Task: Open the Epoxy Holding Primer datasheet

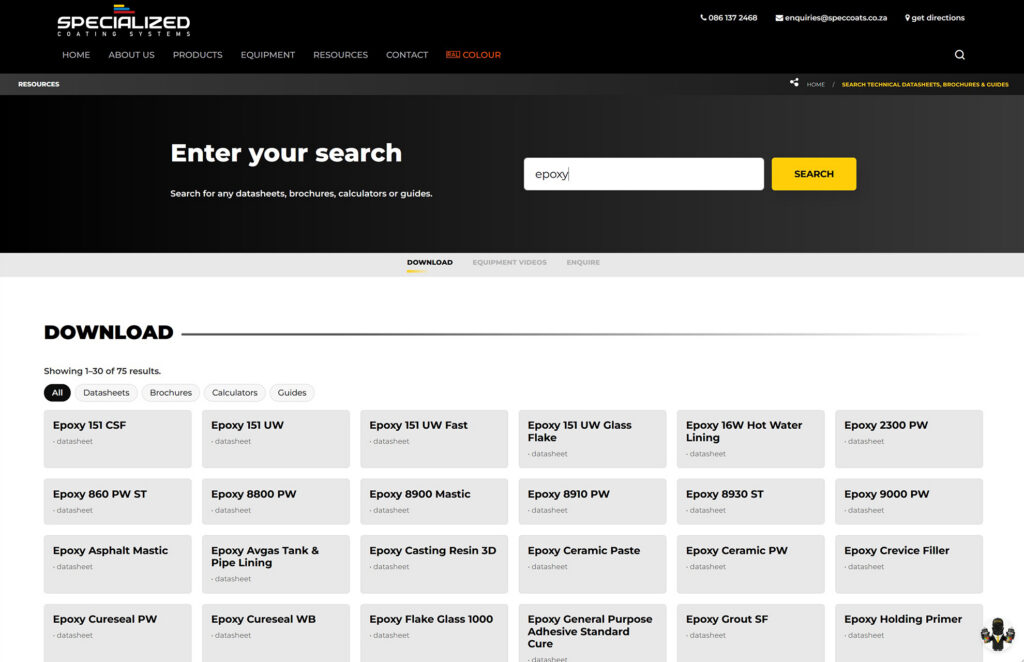Action: point(908,633)
